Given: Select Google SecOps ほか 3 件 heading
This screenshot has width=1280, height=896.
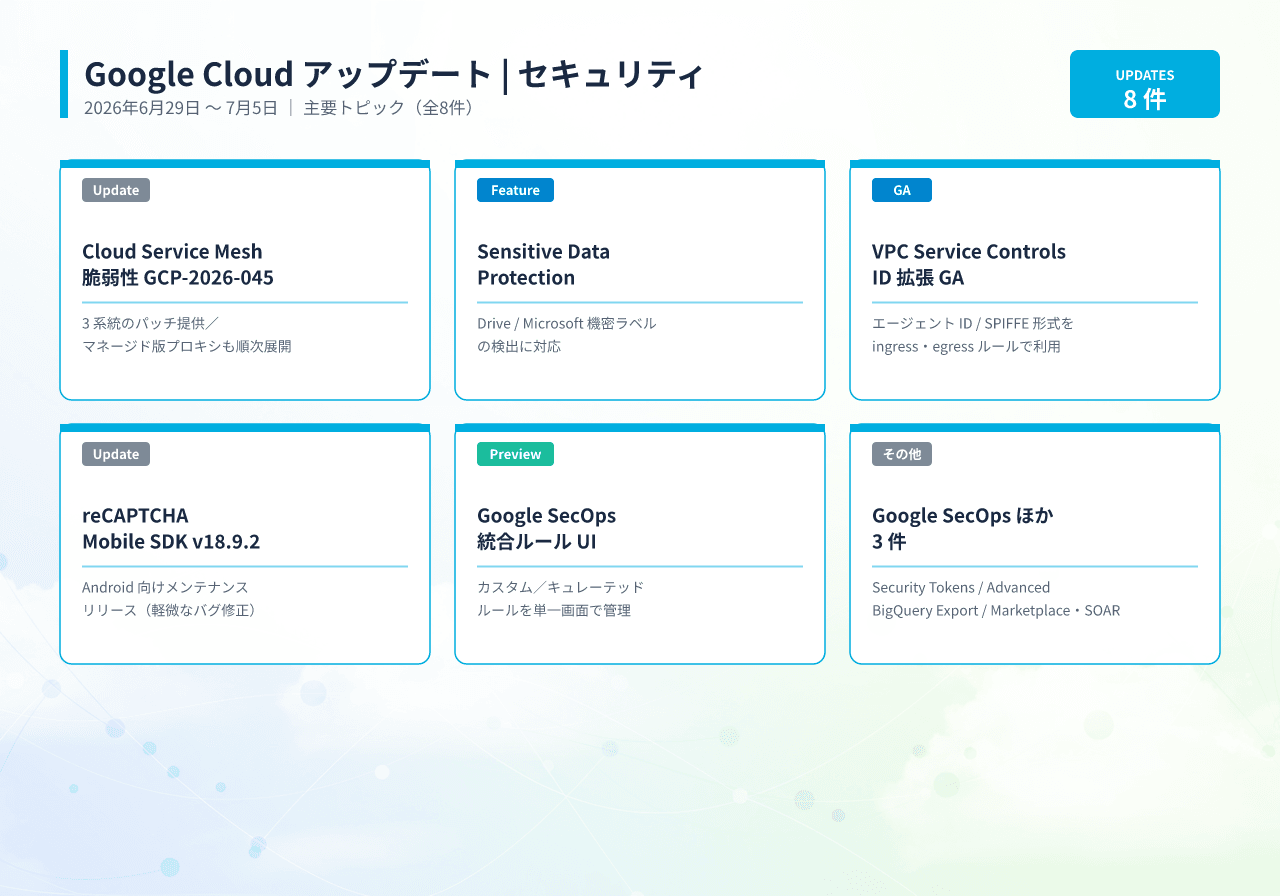Looking at the screenshot, I should [x=963, y=528].
